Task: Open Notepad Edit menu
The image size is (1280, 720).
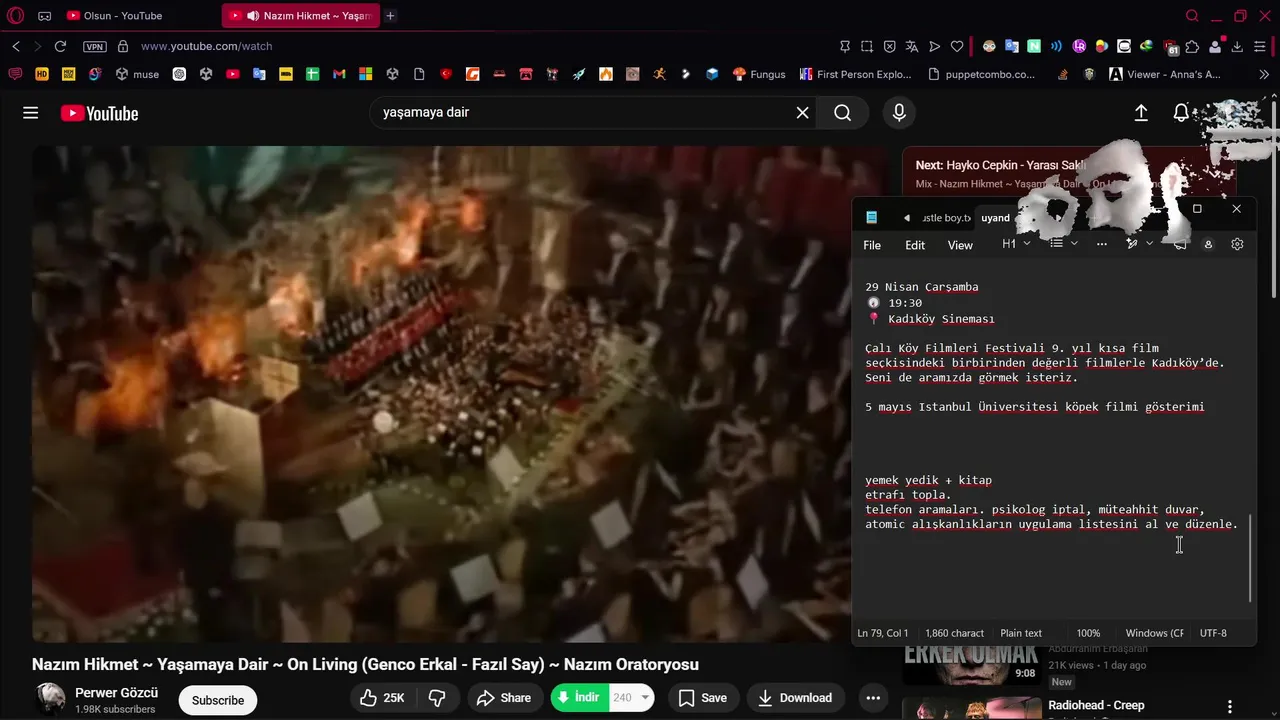Action: click(x=915, y=245)
